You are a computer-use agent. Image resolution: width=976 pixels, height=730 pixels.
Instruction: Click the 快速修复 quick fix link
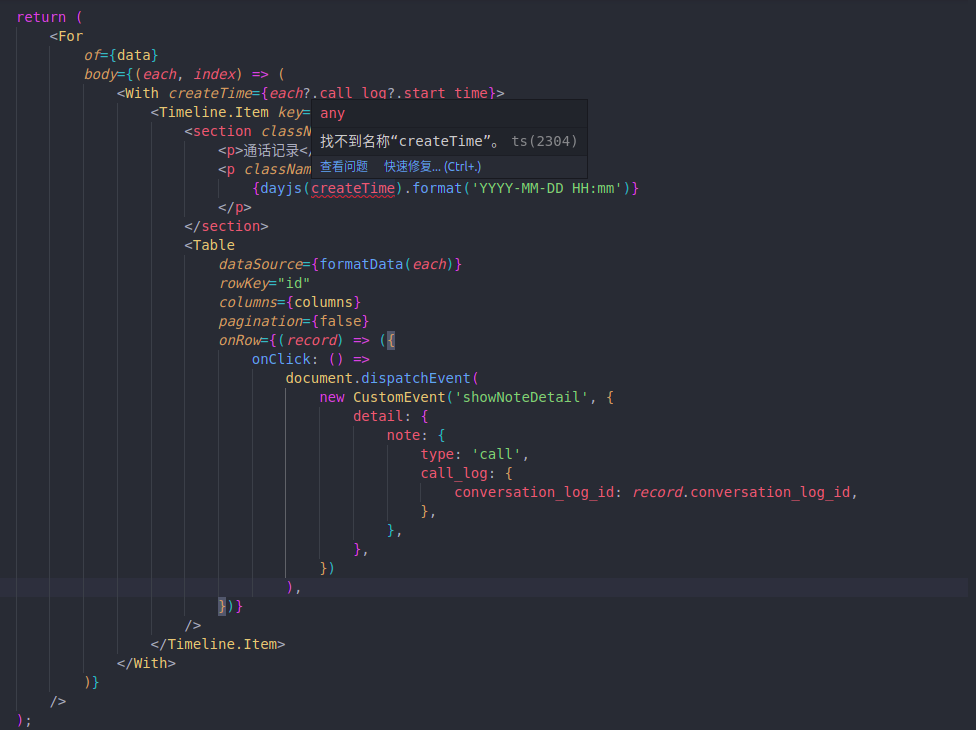coord(432,167)
